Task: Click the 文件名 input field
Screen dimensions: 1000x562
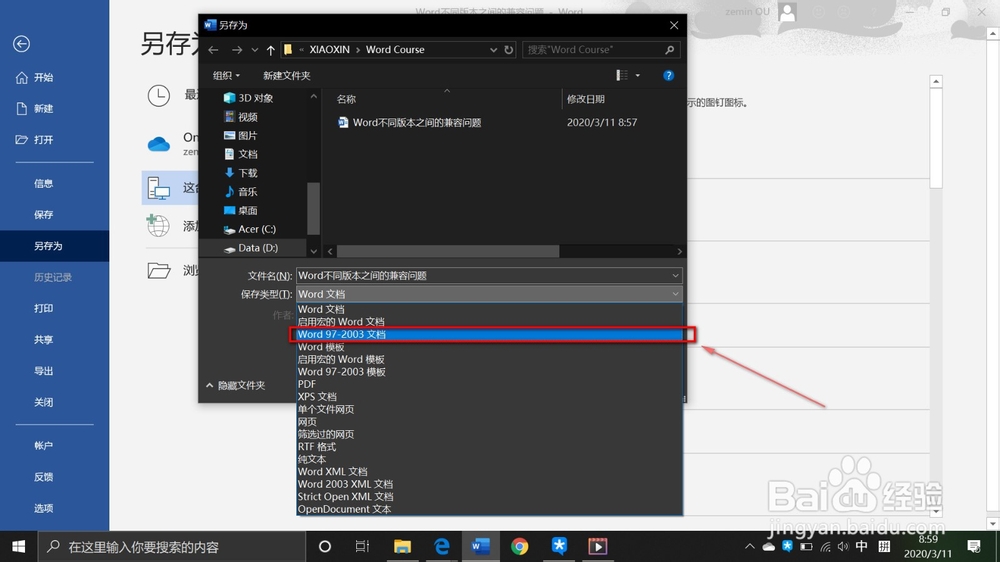Action: coord(489,276)
